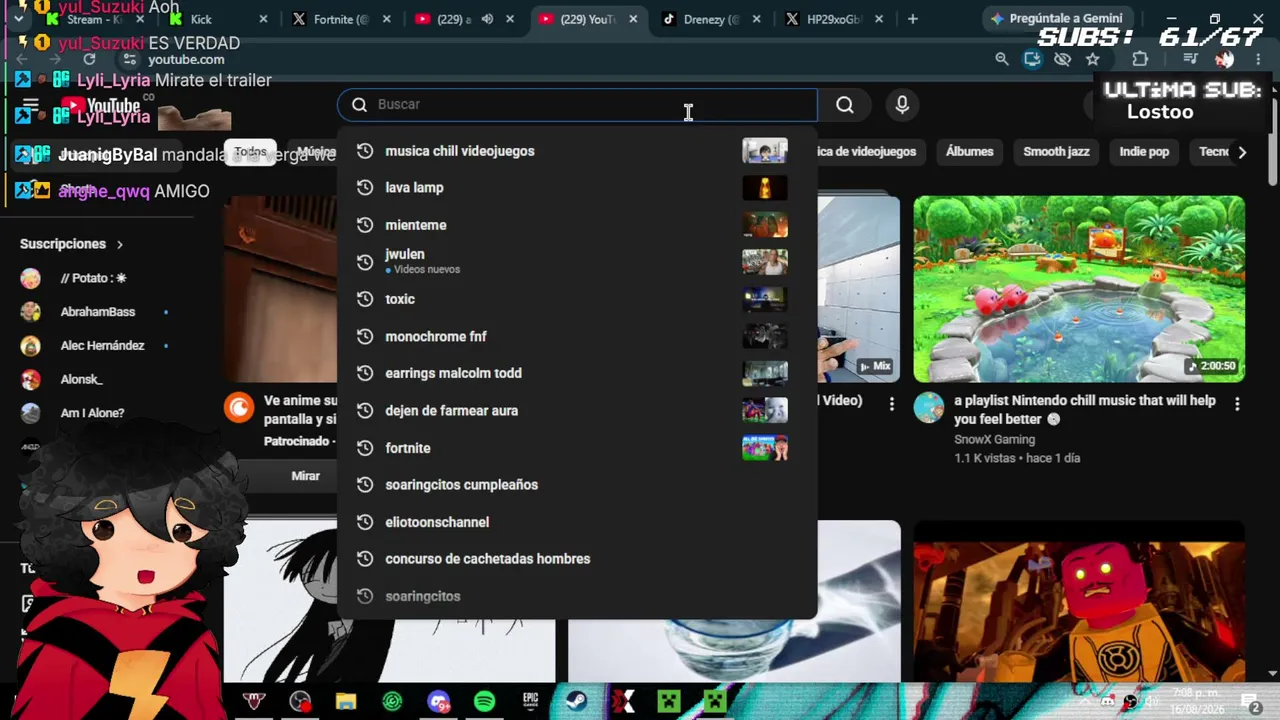1280x720 pixels.
Task: Bookmark this page with the star icon
Action: click(1092, 60)
